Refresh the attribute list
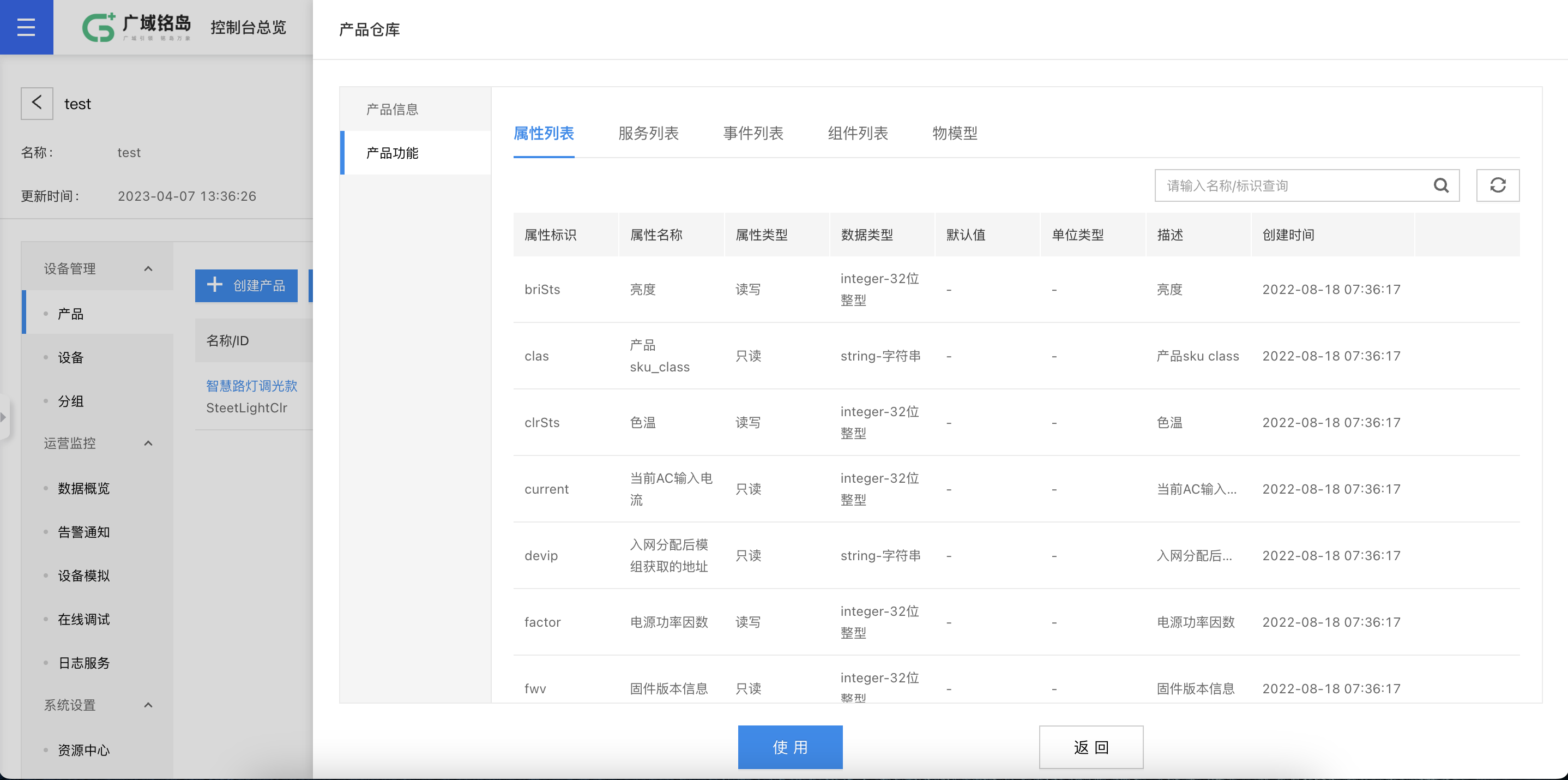Viewport: 1568px width, 780px height. coord(1497,185)
